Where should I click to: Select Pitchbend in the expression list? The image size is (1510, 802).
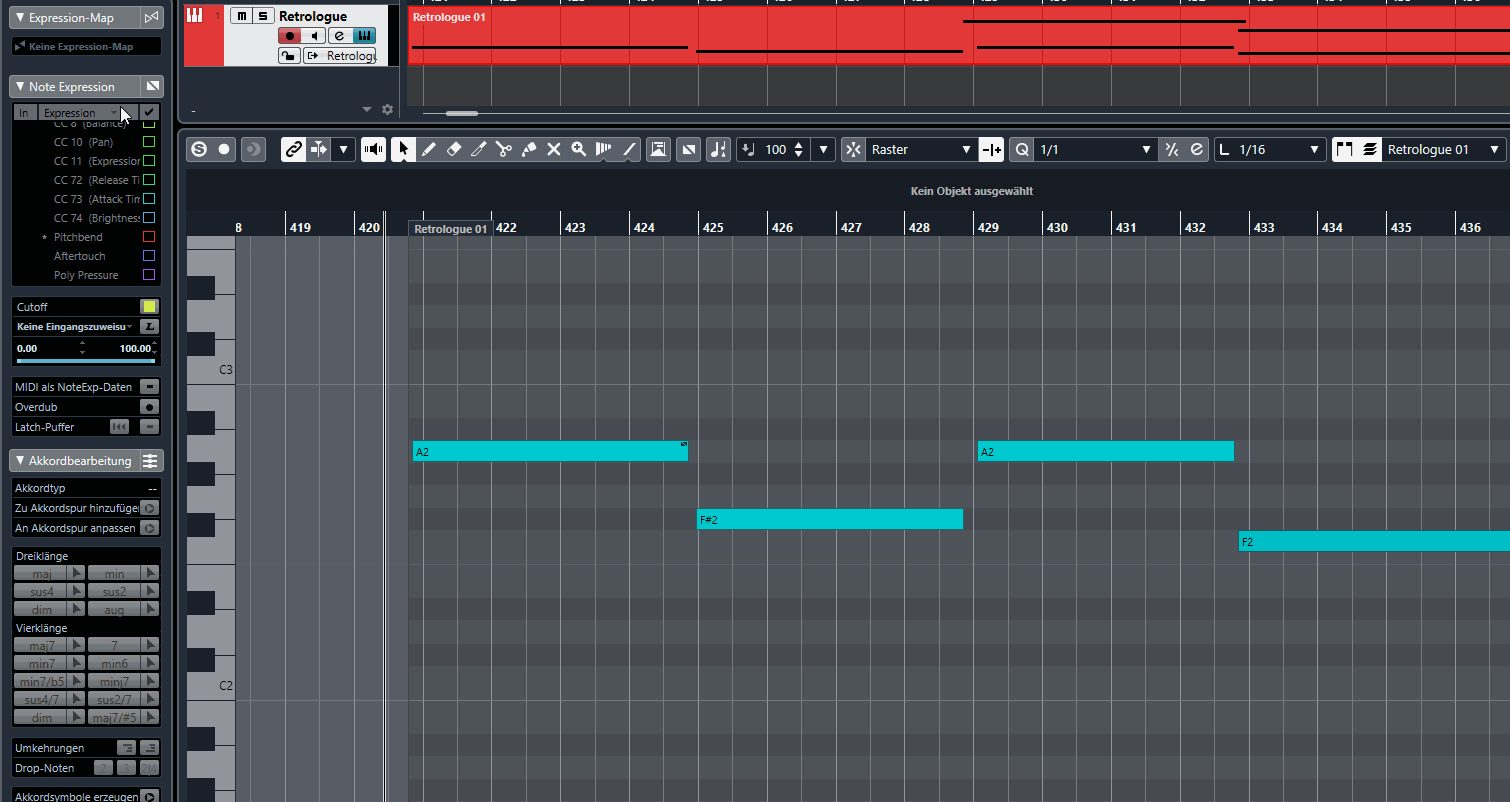tap(78, 237)
